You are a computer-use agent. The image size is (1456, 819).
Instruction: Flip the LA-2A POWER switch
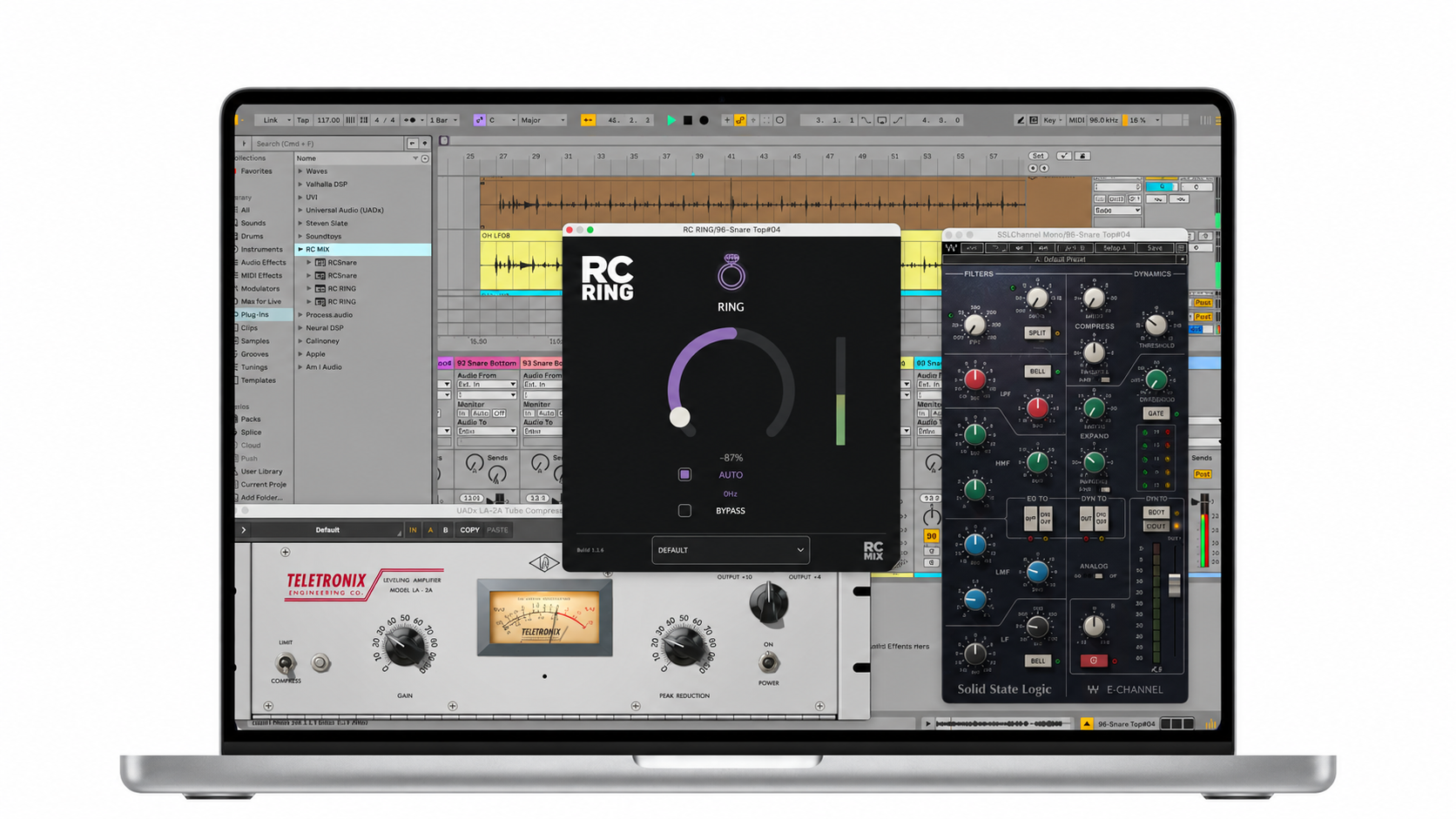[x=768, y=662]
